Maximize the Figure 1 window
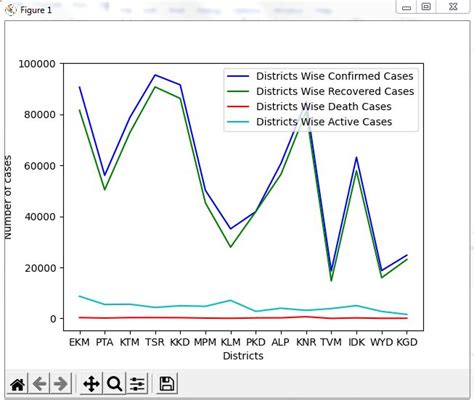The image size is (474, 400). [426, 7]
